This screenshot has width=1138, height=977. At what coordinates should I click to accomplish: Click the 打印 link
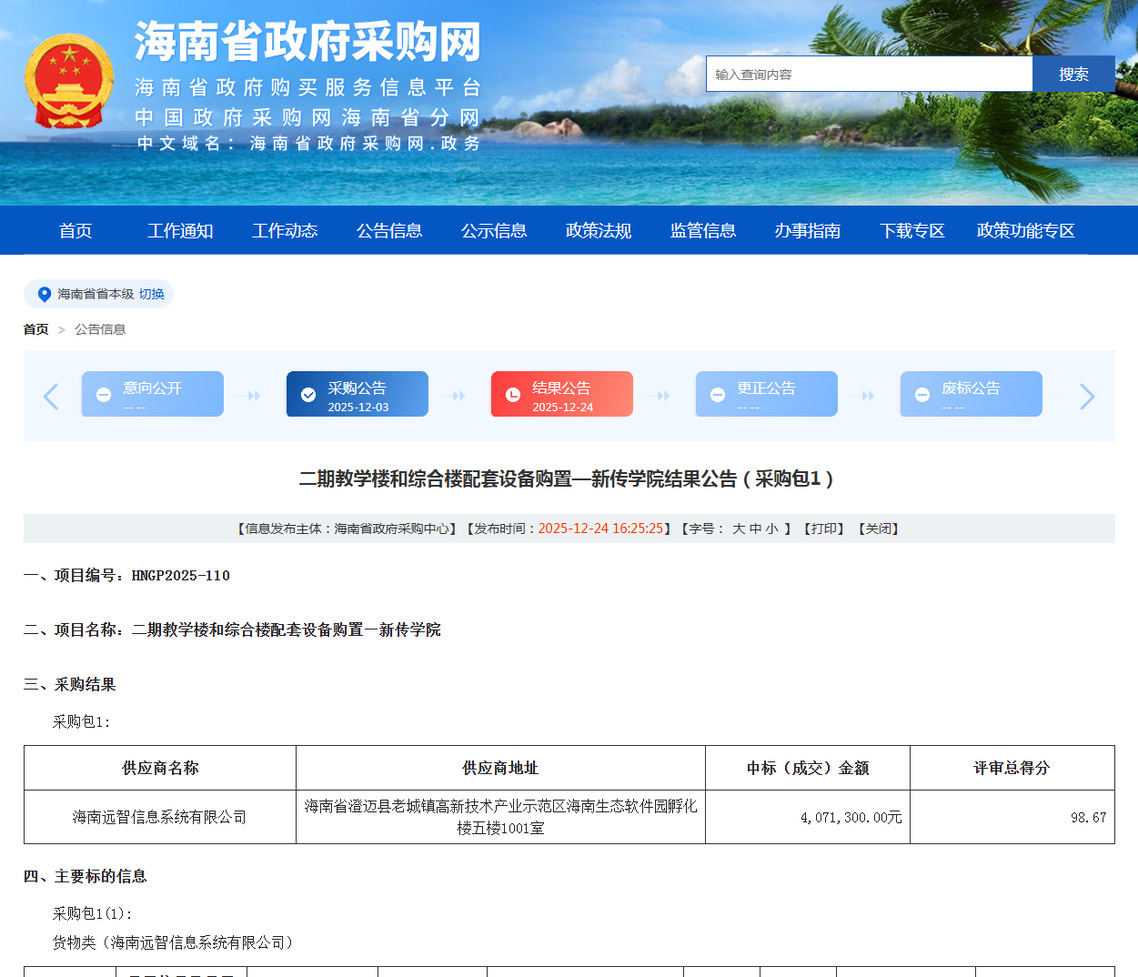pyautogui.click(x=825, y=529)
